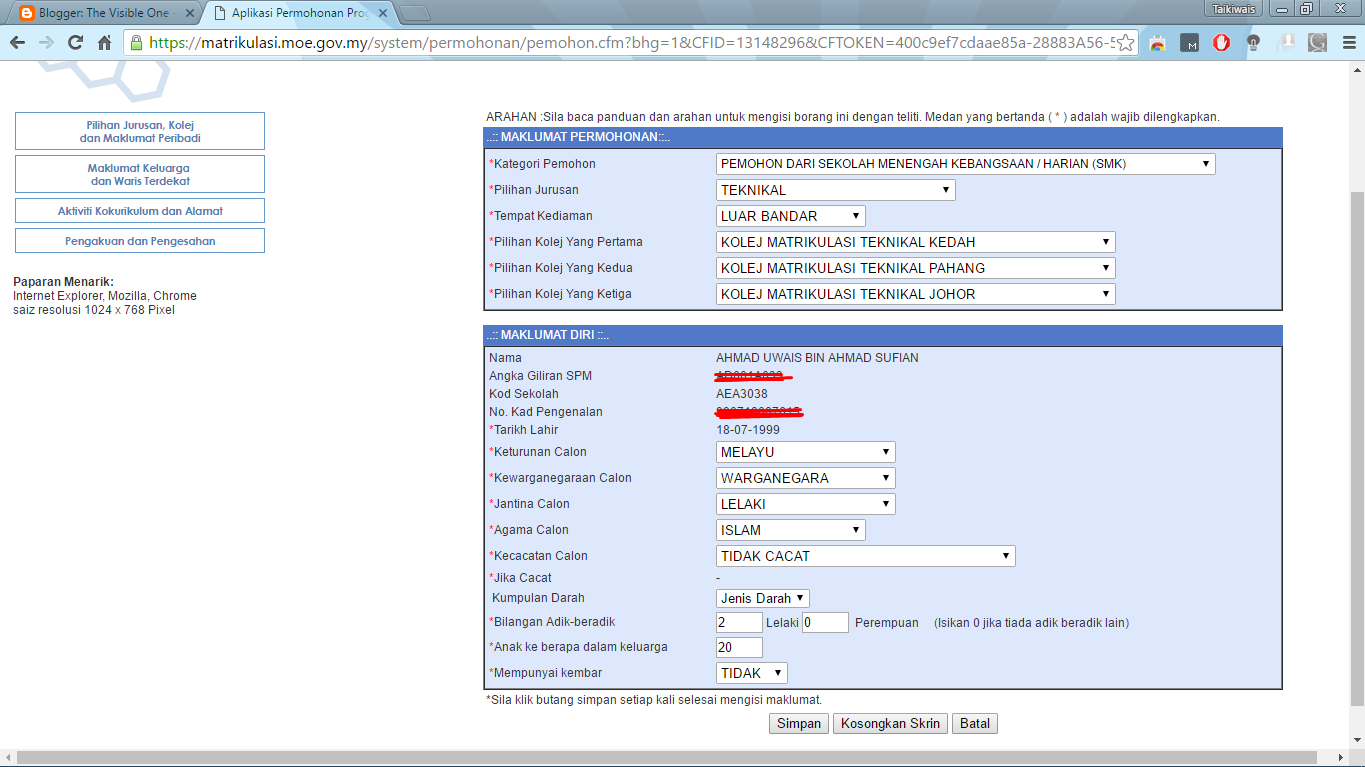This screenshot has width=1365, height=767.
Task: Open the browser home page icon
Action: point(104,43)
